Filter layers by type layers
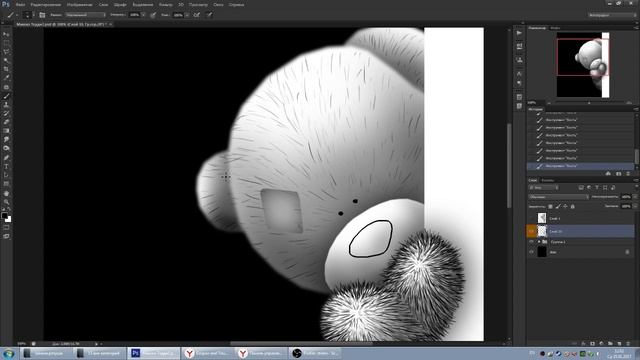This screenshot has height=360, width=640. [597, 187]
